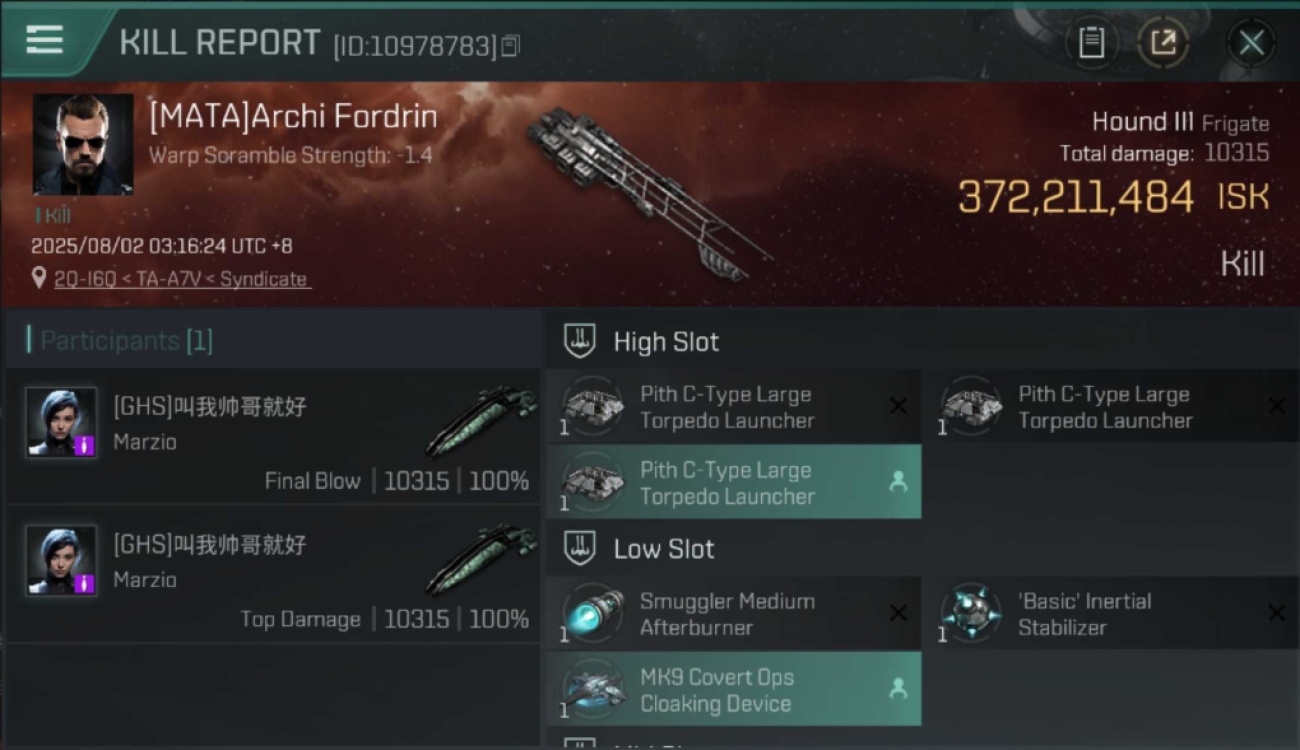Image resolution: width=1300 pixels, height=750 pixels.
Task: Copy the kill report ID
Action: point(510,45)
